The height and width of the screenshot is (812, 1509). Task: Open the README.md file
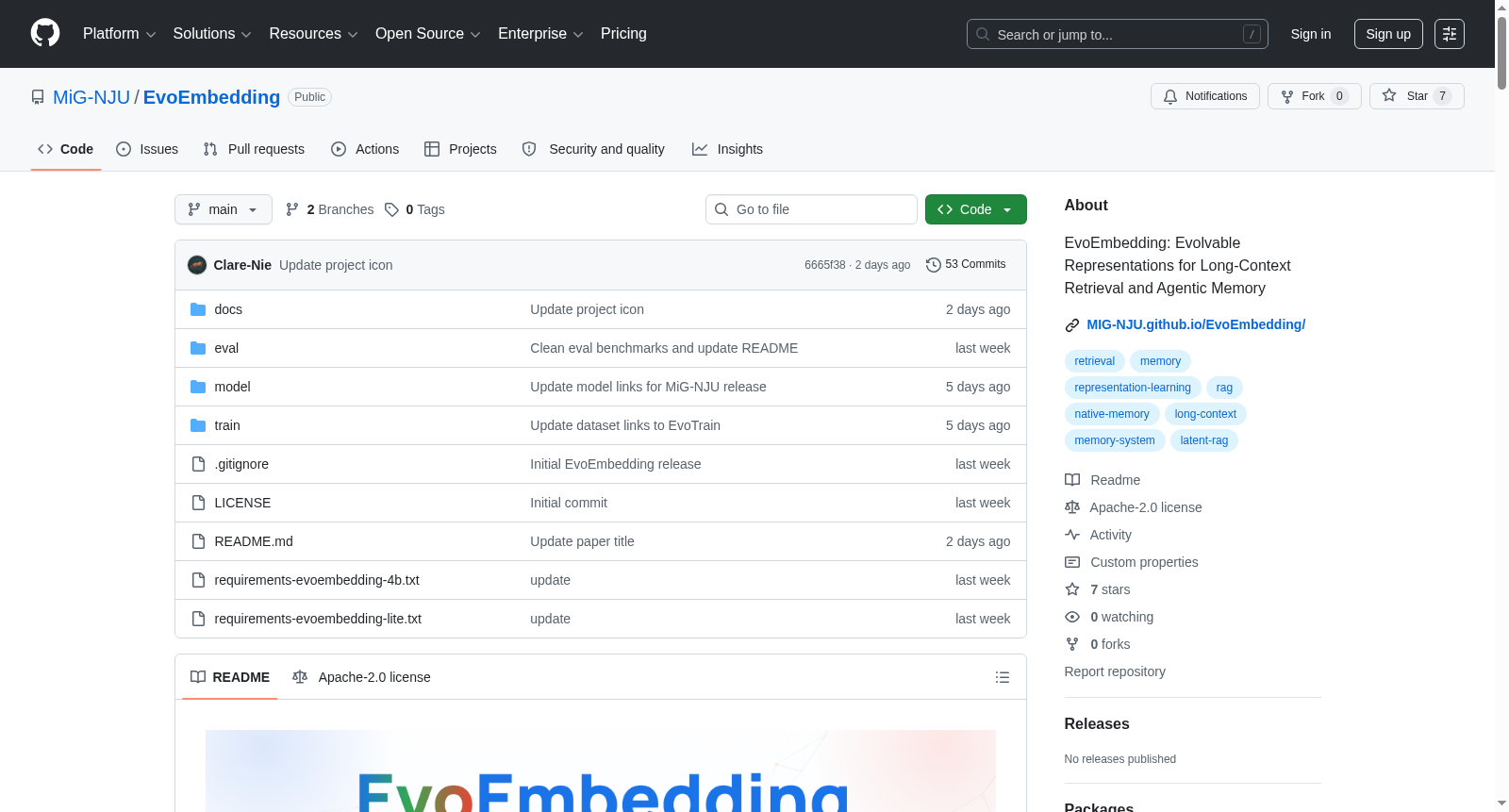click(254, 541)
